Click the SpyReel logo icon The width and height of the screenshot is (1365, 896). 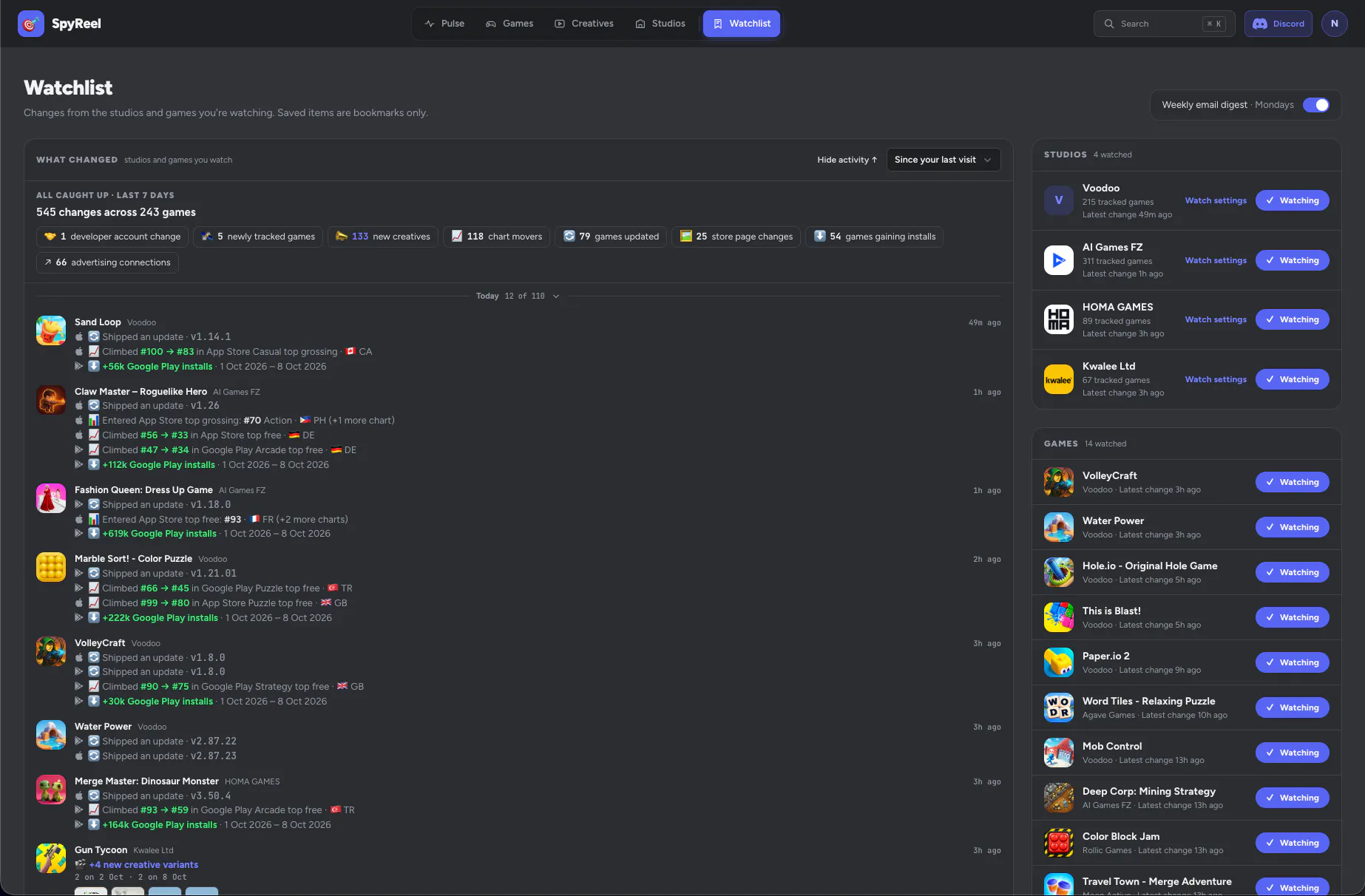[x=31, y=24]
